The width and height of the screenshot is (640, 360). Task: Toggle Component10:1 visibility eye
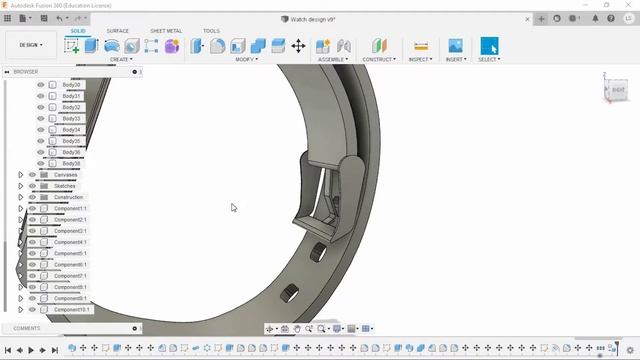click(32, 309)
